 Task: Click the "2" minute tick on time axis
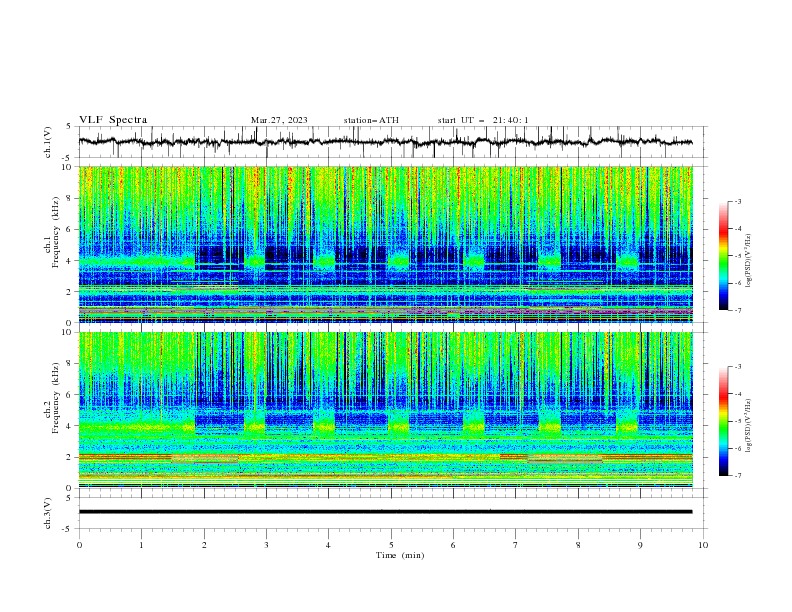pos(204,545)
